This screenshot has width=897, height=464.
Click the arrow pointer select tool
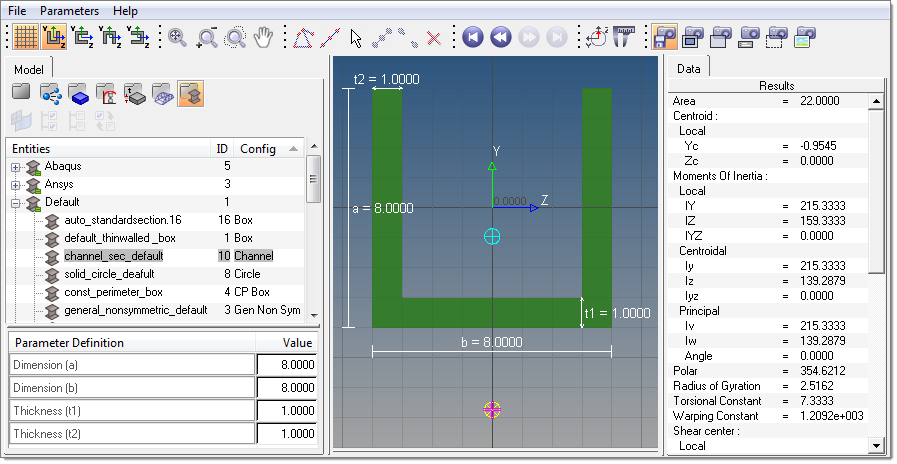[355, 38]
